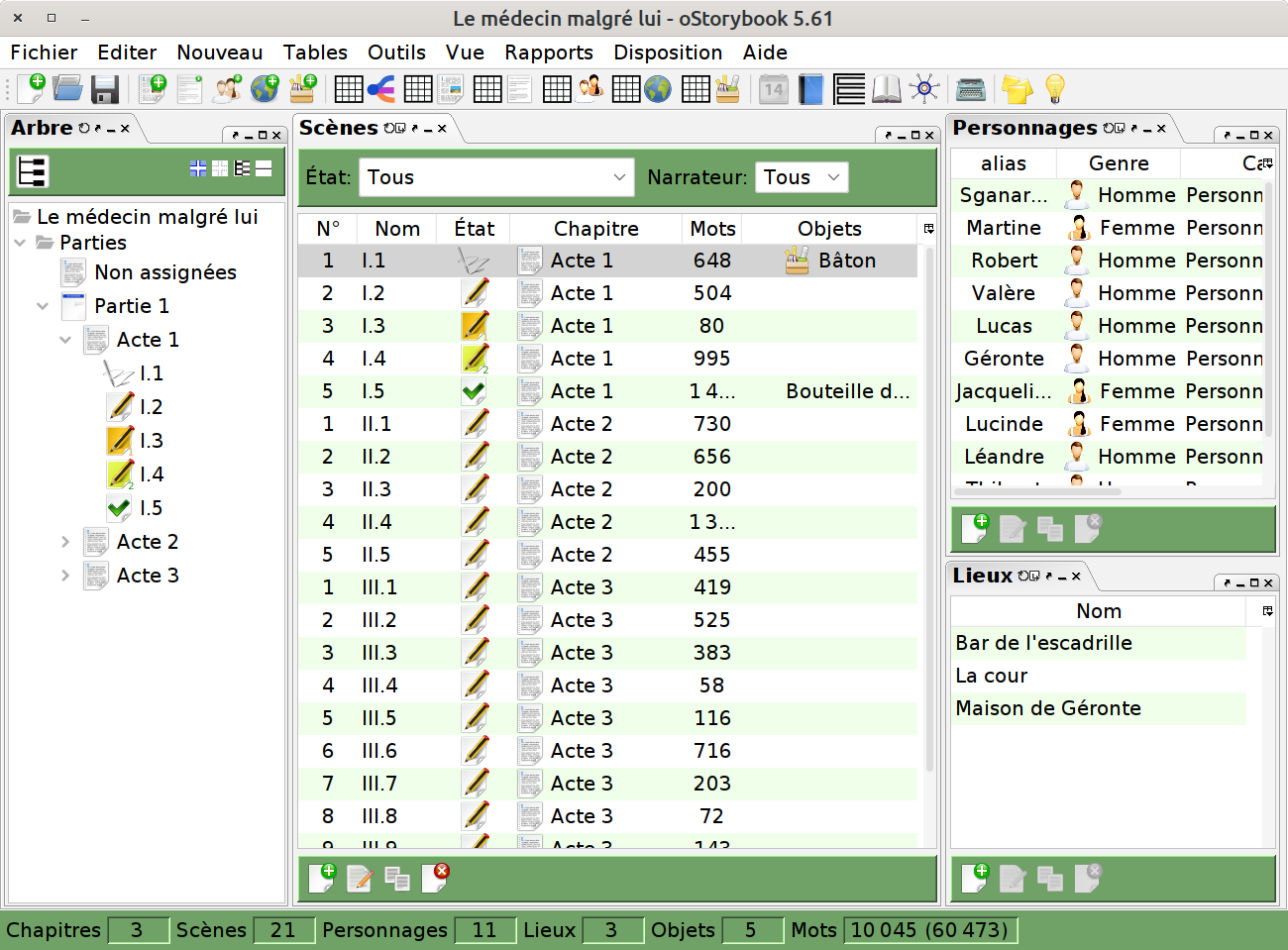This screenshot has height=950, width=1288.
Task: Toggle the dotted grid option in the Arbre toolbar
Action: (x=220, y=169)
